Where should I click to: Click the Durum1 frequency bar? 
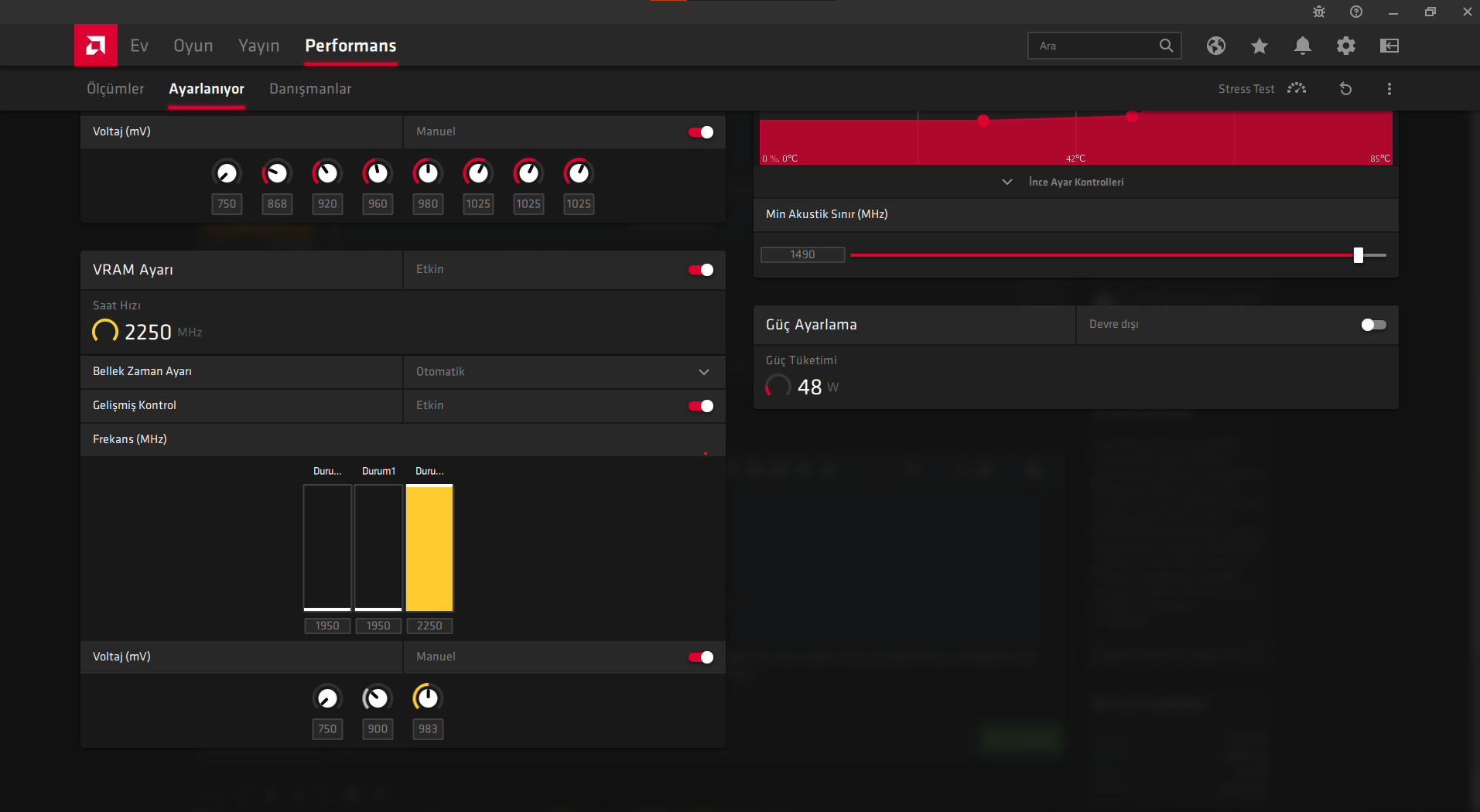click(378, 548)
